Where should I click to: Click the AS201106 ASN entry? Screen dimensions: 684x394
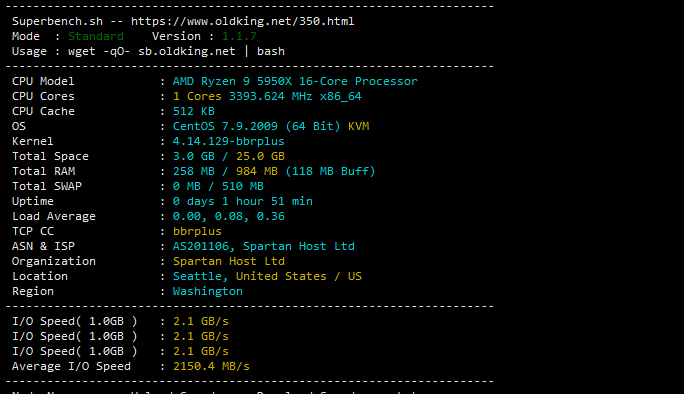(201, 247)
